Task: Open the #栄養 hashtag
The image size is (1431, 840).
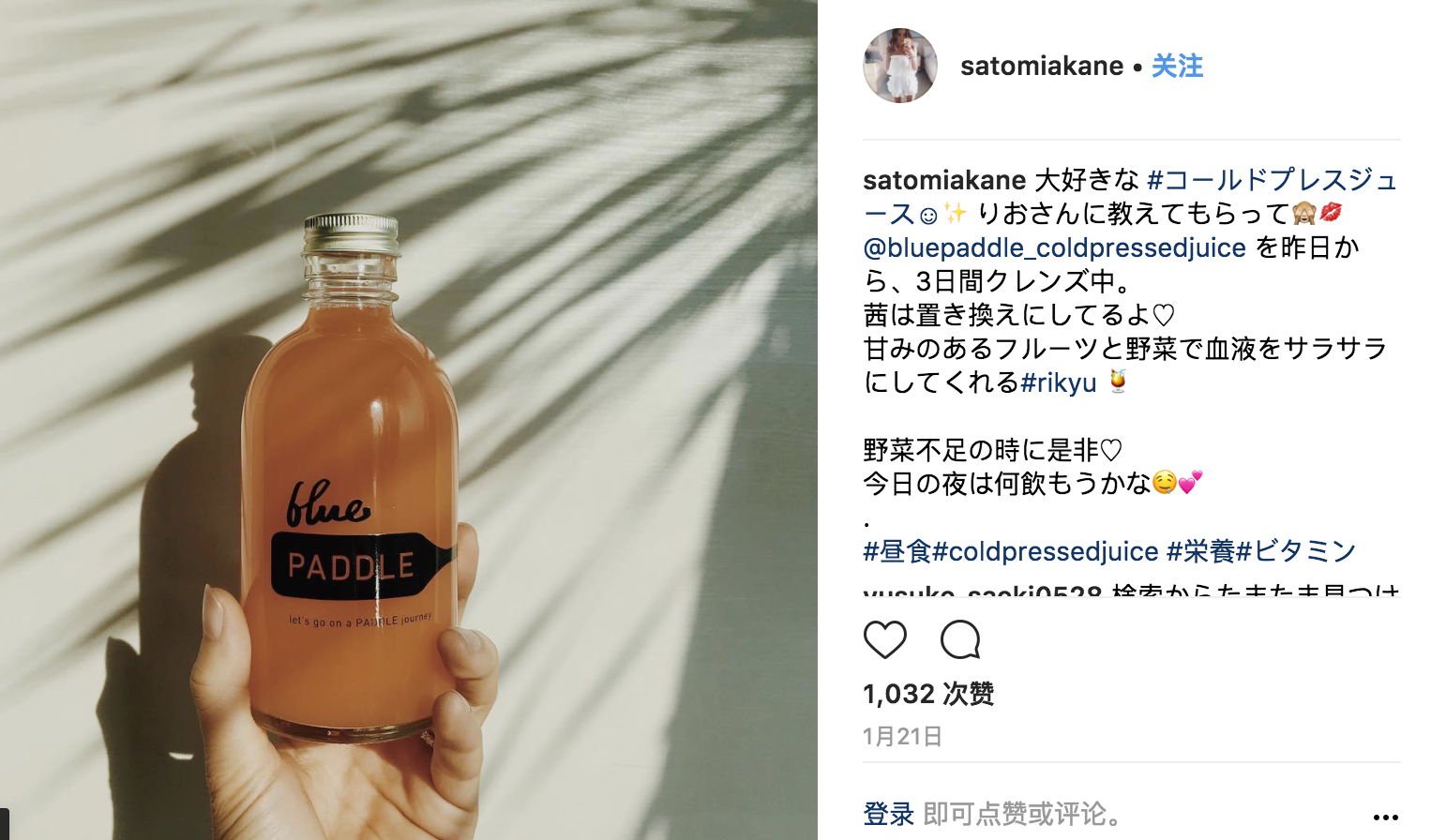Action: click(x=1200, y=551)
